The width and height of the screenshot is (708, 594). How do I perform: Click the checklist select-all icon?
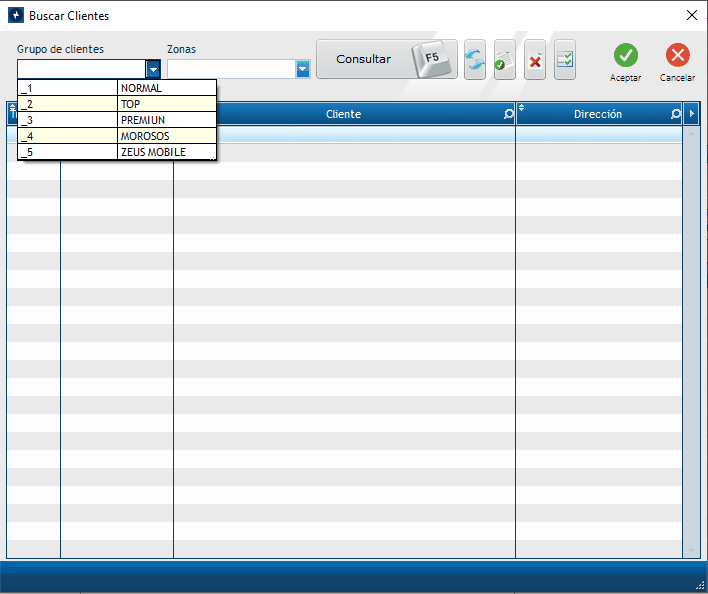[565, 60]
